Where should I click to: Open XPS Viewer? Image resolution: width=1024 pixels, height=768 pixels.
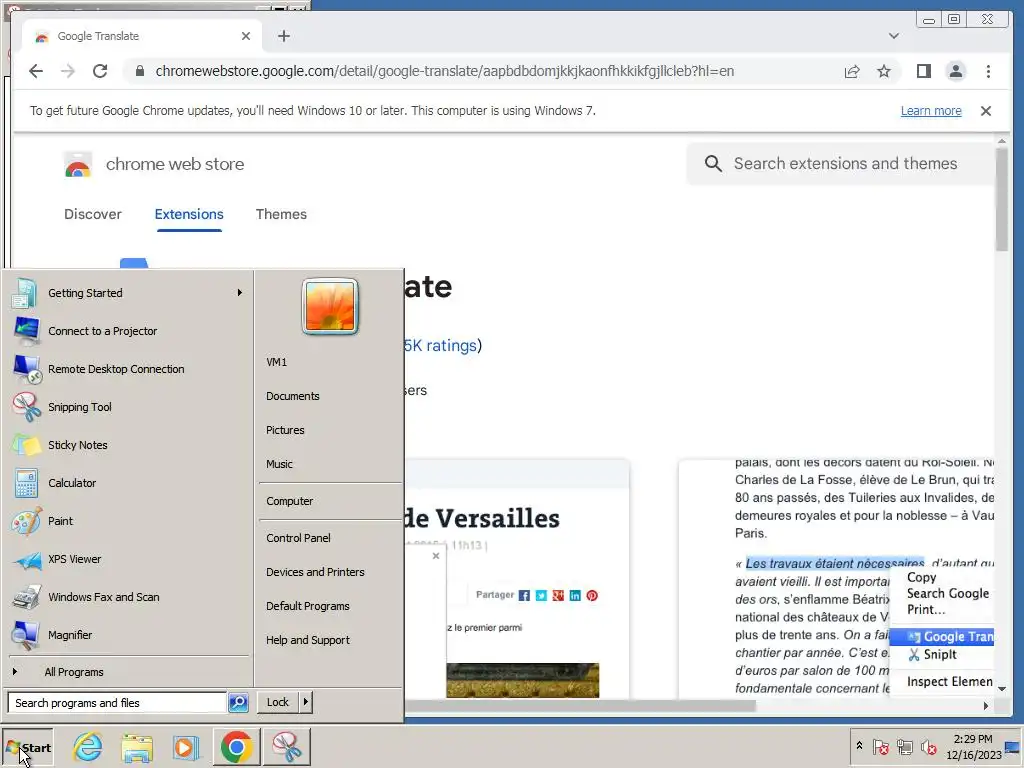click(127, 559)
